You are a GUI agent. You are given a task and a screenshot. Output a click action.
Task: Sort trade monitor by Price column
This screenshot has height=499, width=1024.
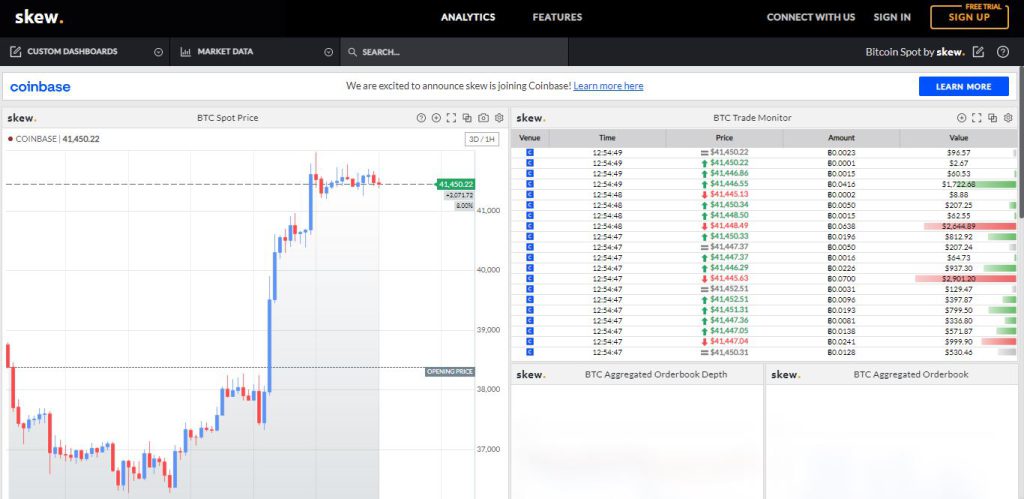[x=724, y=138]
